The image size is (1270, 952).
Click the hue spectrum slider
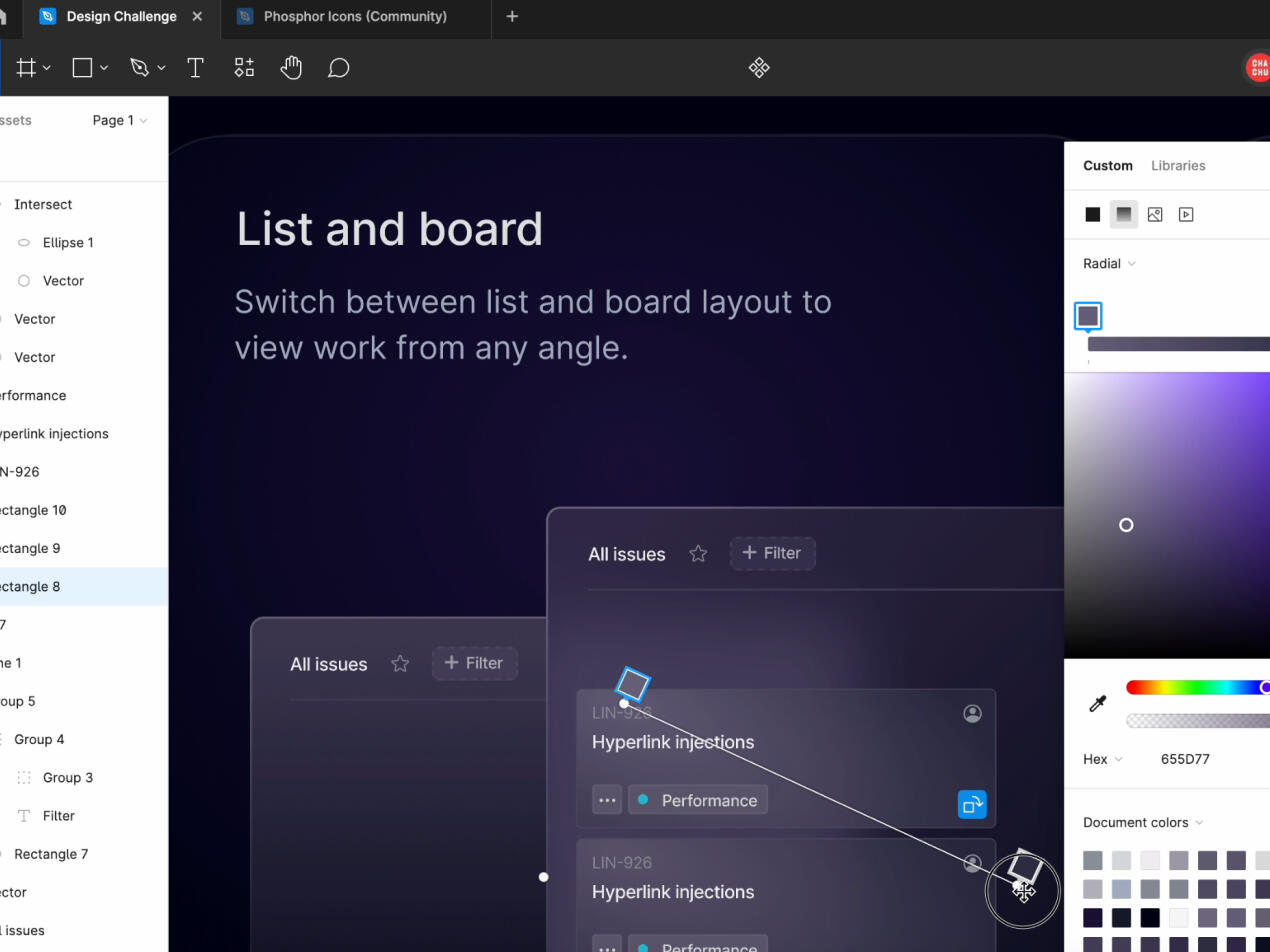coord(1195,687)
